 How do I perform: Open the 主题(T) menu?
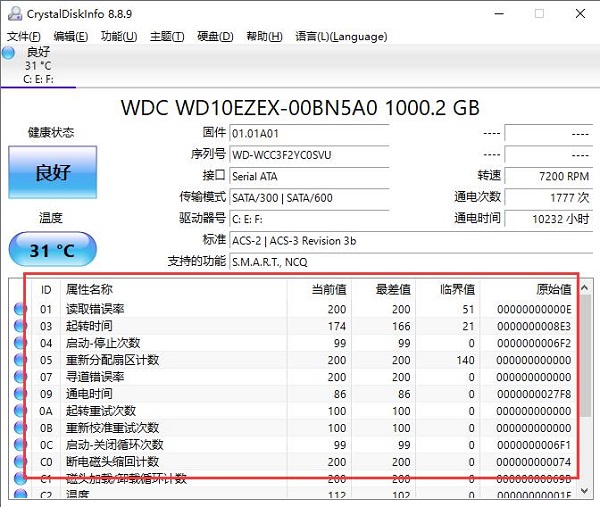coord(167,36)
